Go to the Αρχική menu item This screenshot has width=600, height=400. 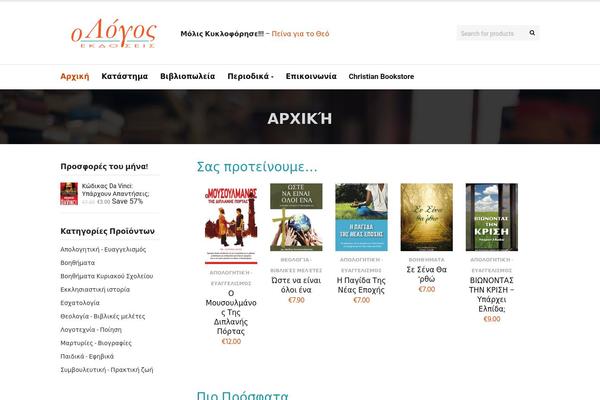click(75, 76)
